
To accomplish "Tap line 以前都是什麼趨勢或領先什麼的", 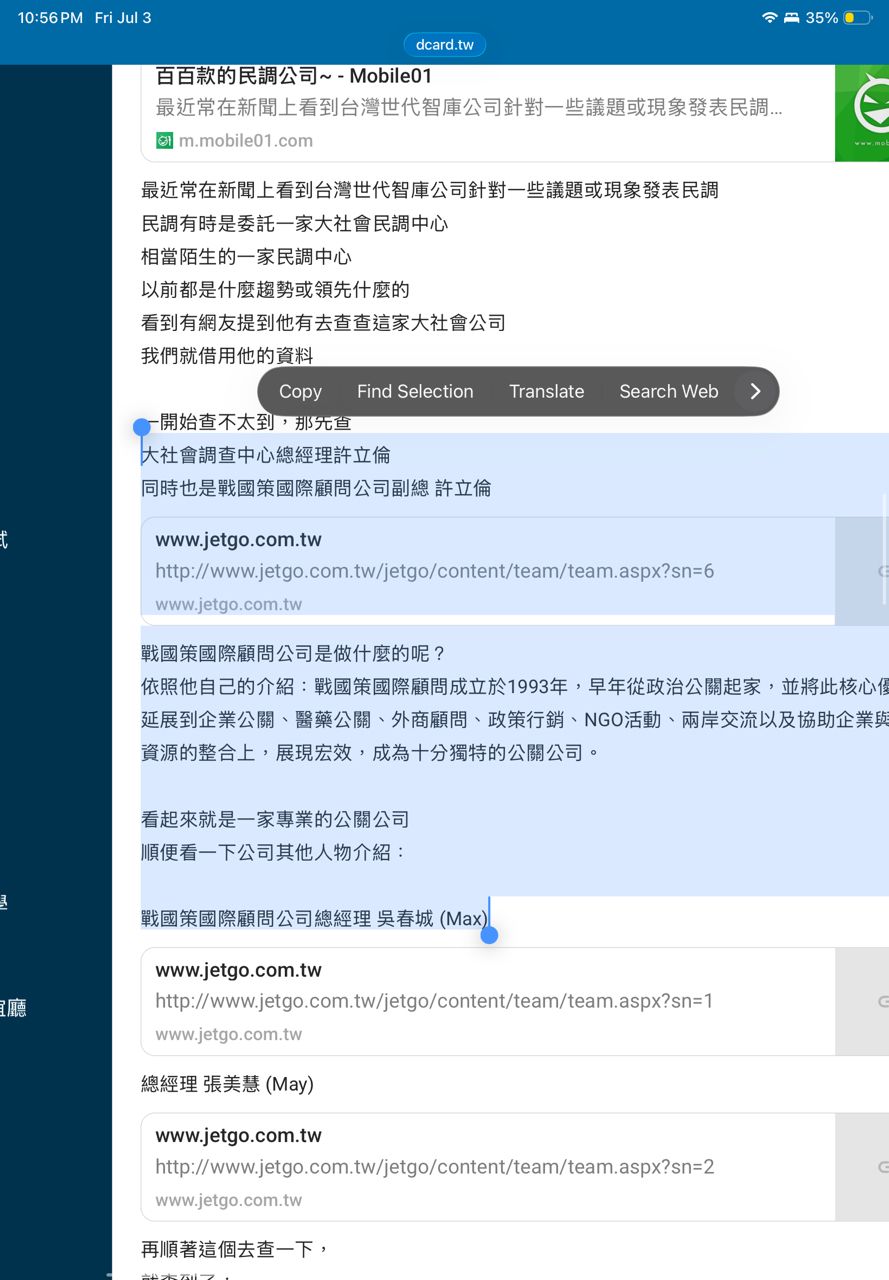I will click(275, 289).
